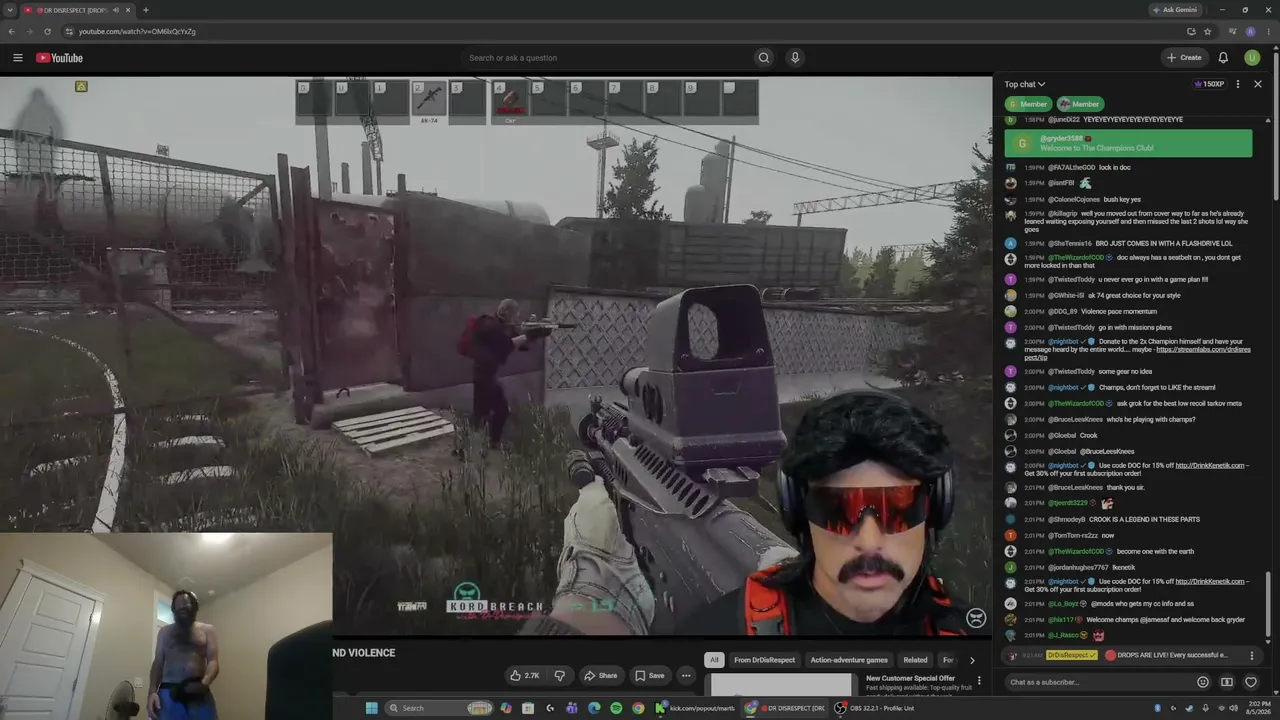Expand the Top chat mode dropdown
This screenshot has height=720, width=1280.
click(x=1025, y=84)
